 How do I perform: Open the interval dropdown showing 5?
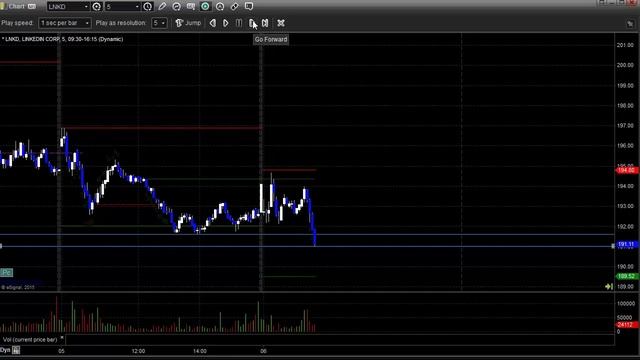pyautogui.click(x=137, y=7)
